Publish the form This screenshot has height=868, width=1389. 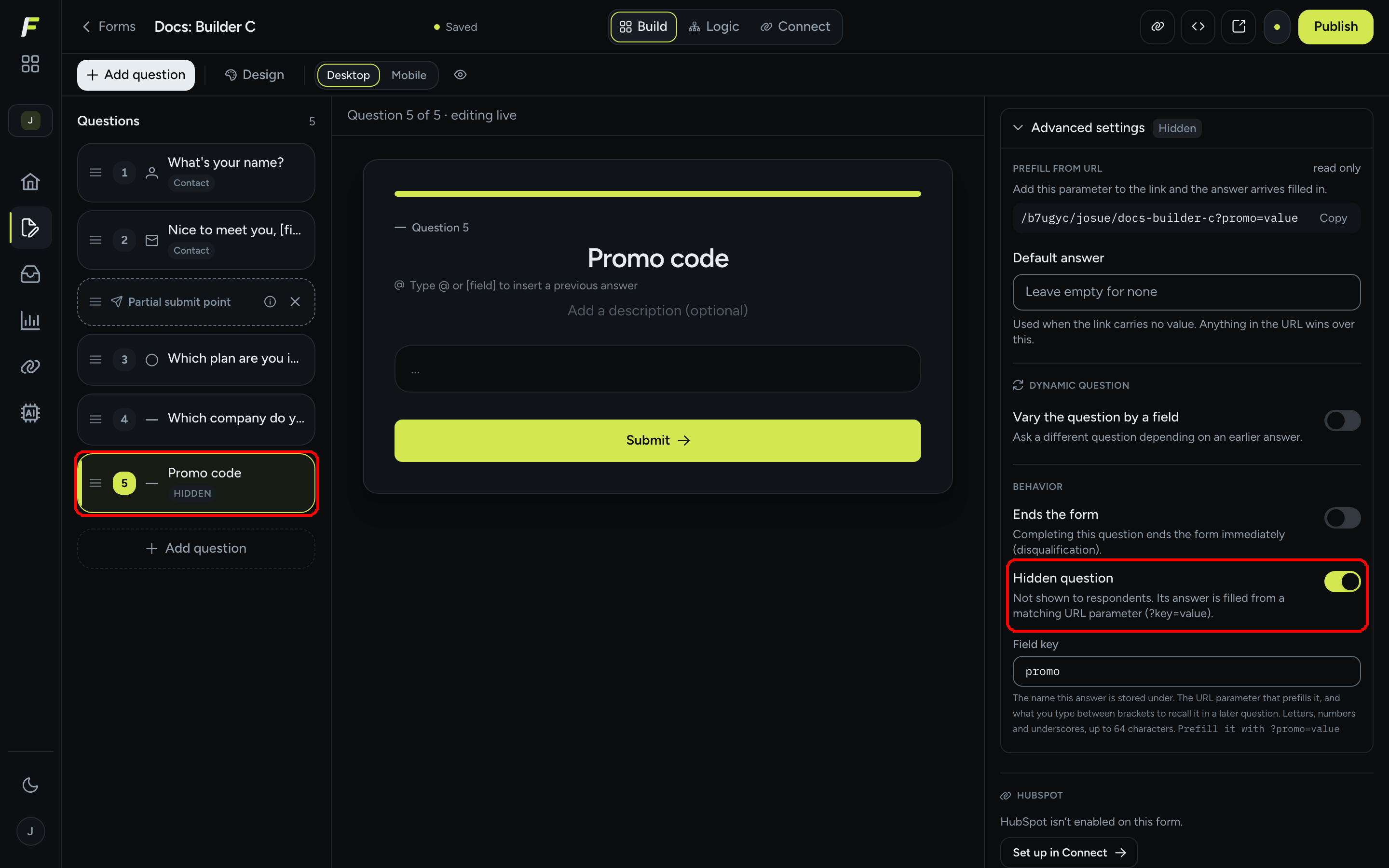click(x=1335, y=27)
